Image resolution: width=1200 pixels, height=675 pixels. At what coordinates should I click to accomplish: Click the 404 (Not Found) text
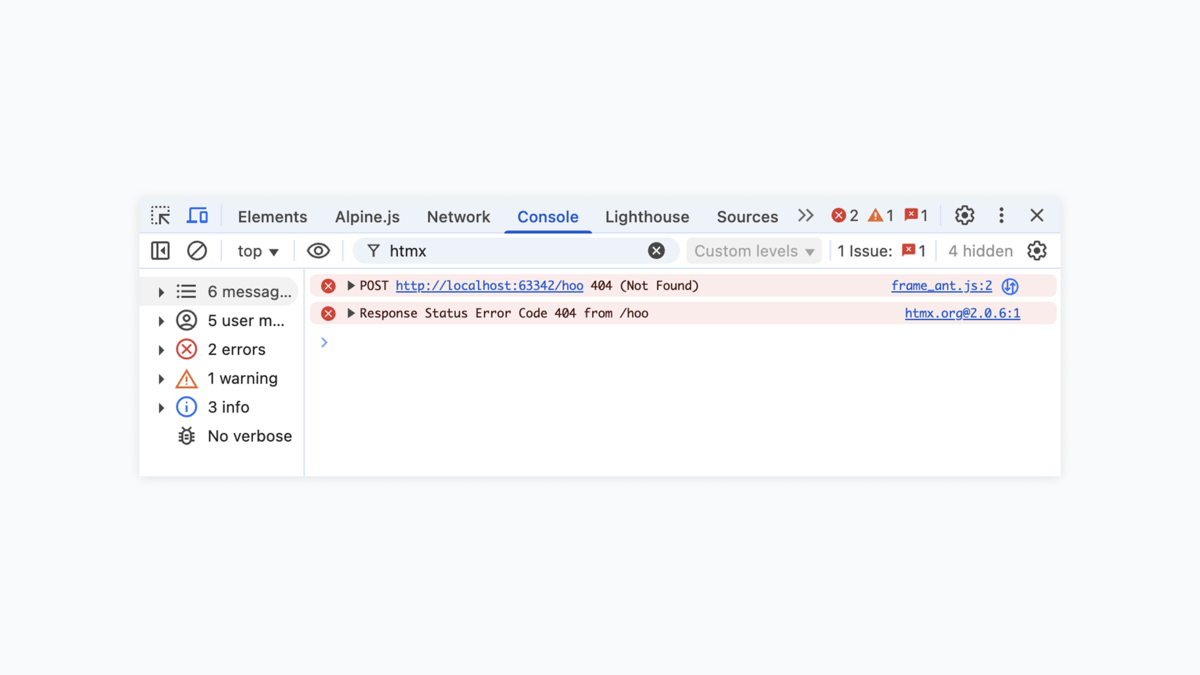(645, 286)
